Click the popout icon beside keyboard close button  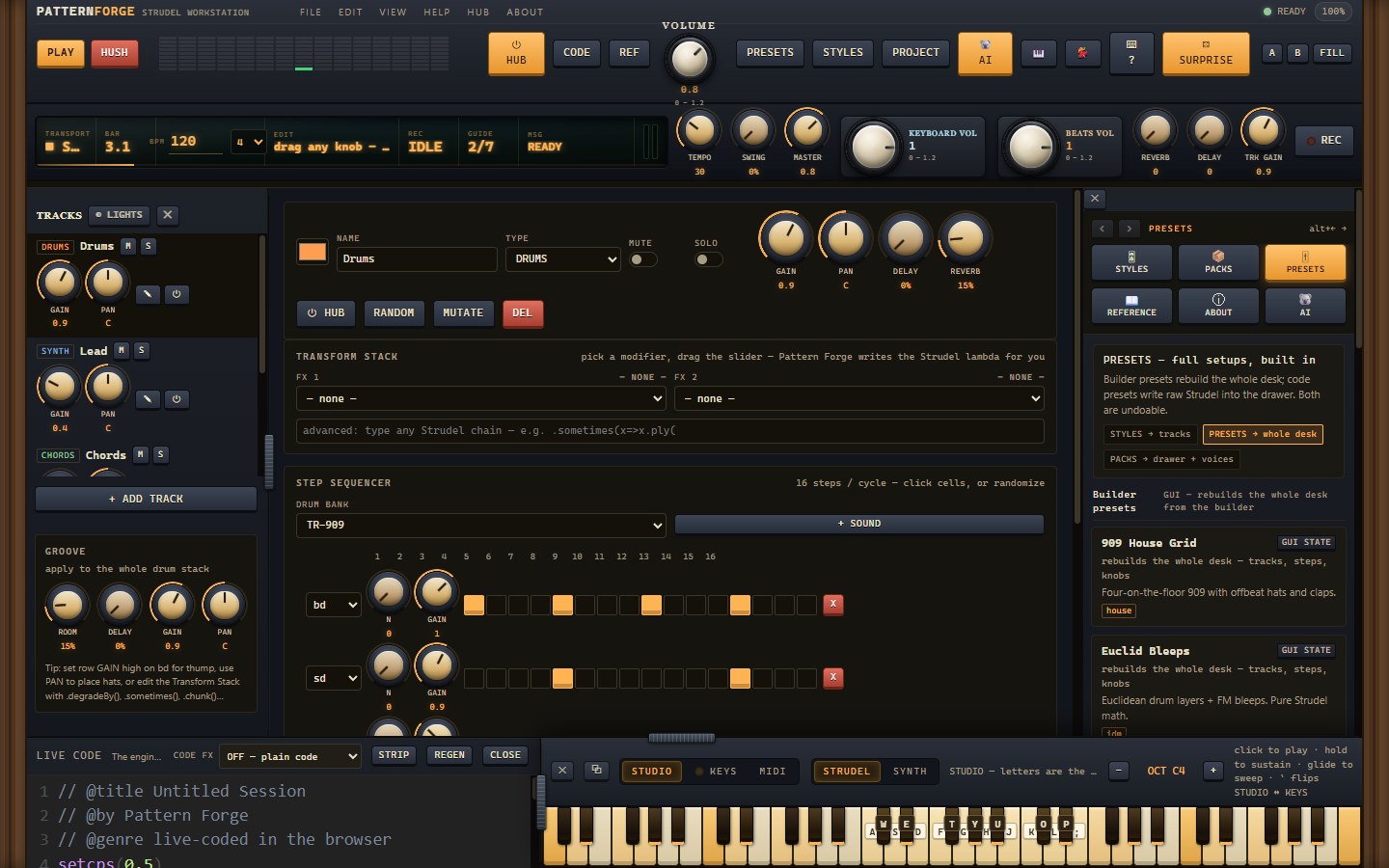click(596, 770)
